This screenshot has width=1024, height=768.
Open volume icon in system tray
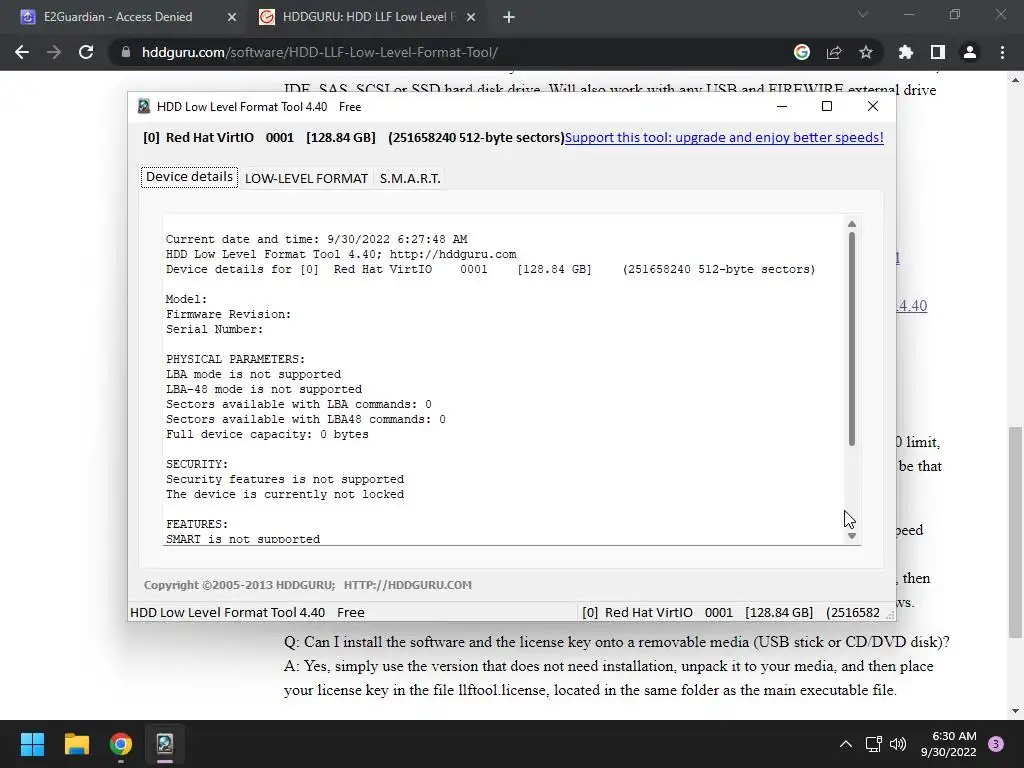click(898, 744)
